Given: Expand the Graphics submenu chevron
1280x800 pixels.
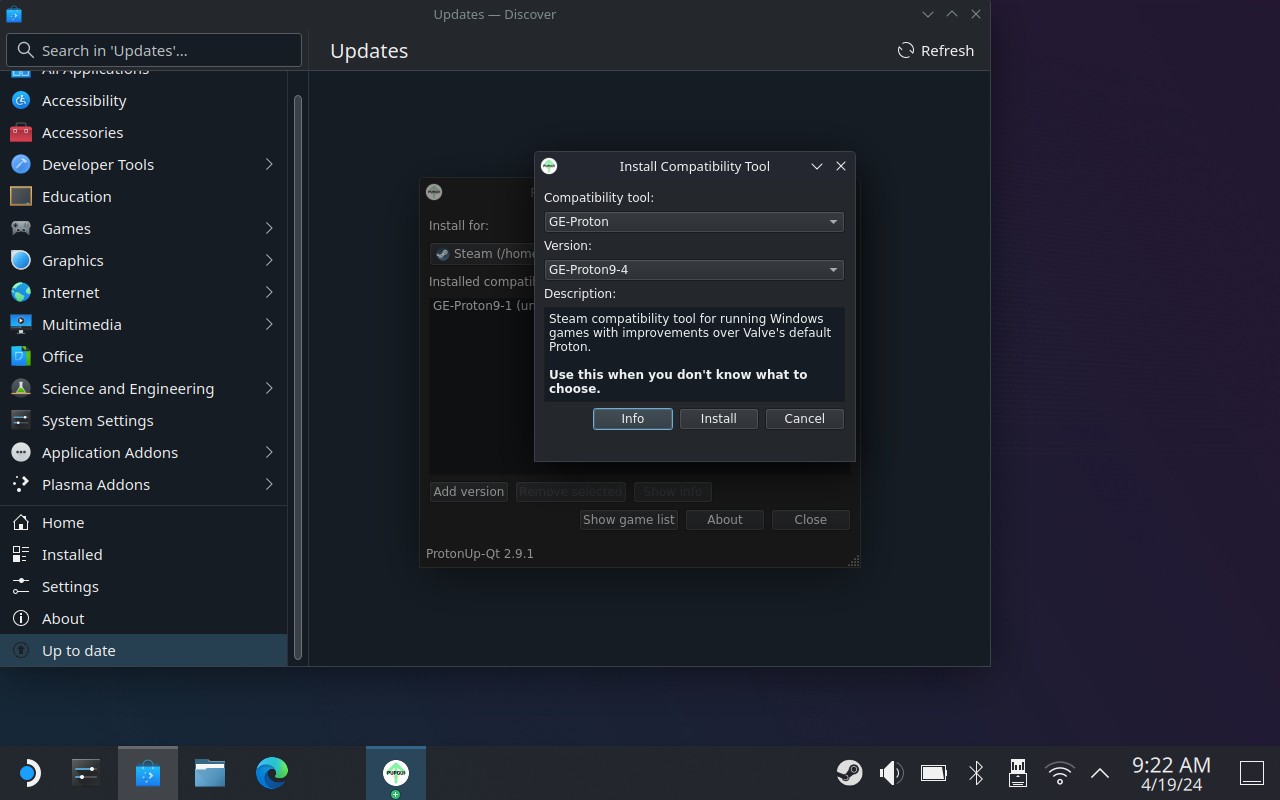Looking at the screenshot, I should [269, 260].
